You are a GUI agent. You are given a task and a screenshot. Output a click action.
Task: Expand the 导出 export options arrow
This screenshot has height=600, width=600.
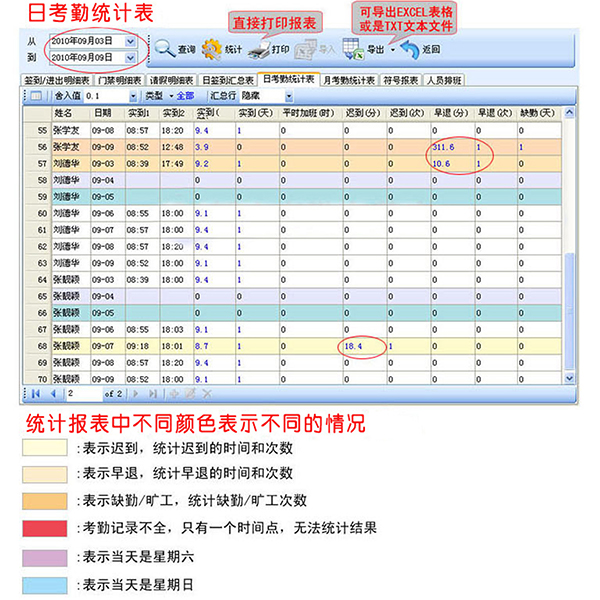click(393, 50)
